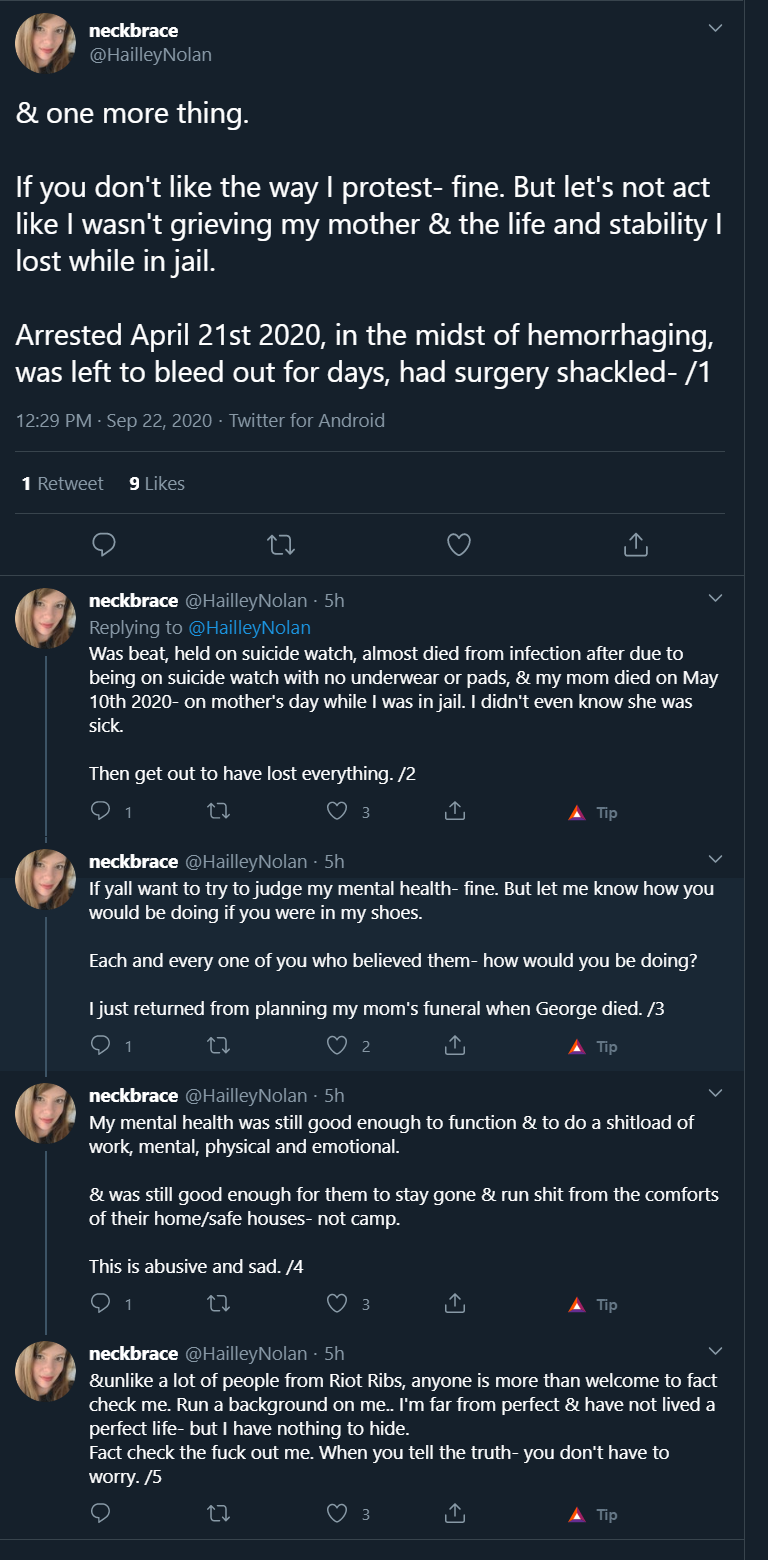View the 9 Likes list
Viewport: 768px width, 1560px height.
(x=157, y=483)
